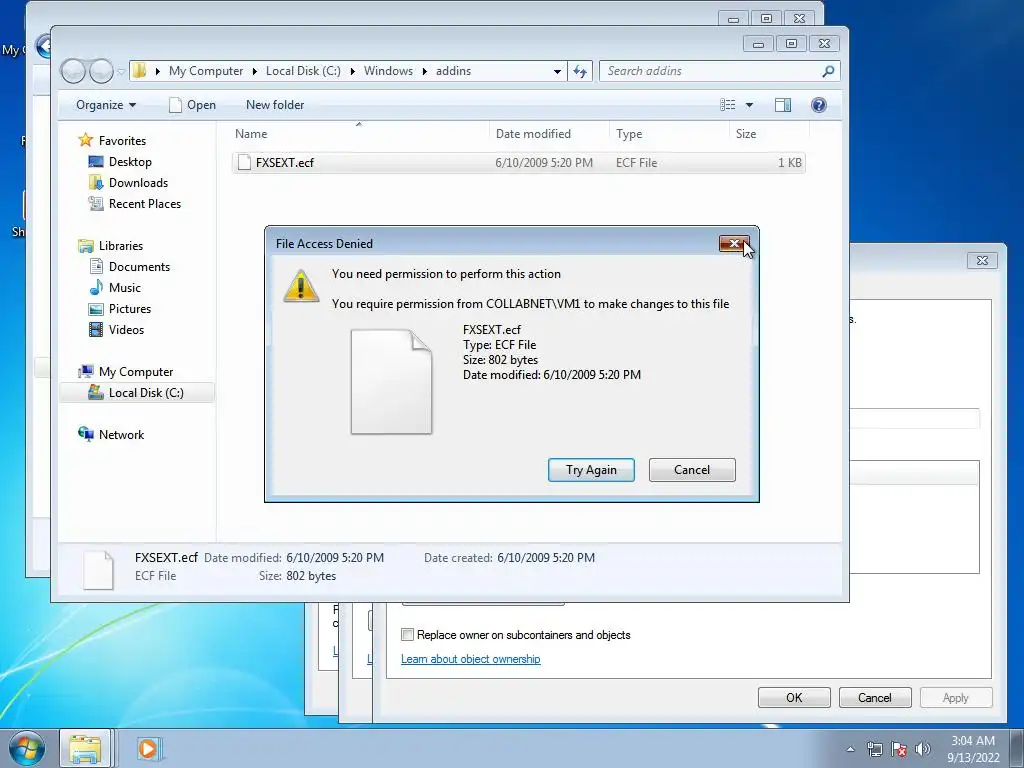This screenshot has width=1024, height=768.
Task: Click the large blank file thumbnail in dialog
Action: pos(391,381)
